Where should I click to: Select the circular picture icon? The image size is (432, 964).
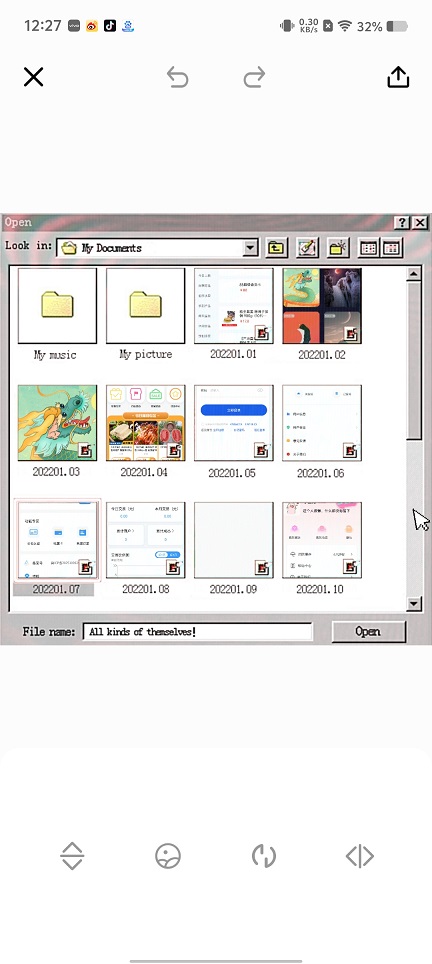[x=168, y=856]
